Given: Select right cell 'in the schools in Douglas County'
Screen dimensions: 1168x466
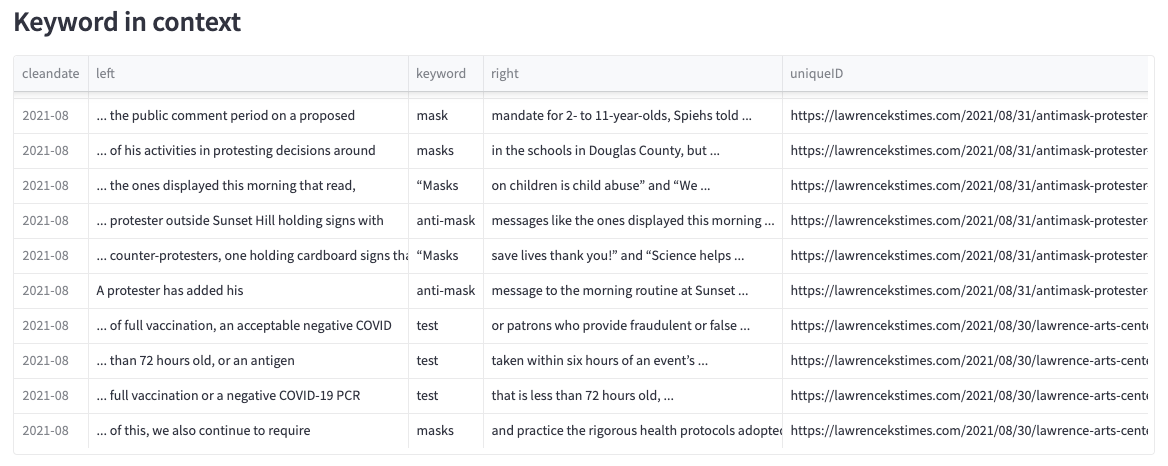Looking at the screenshot, I should (632, 150).
